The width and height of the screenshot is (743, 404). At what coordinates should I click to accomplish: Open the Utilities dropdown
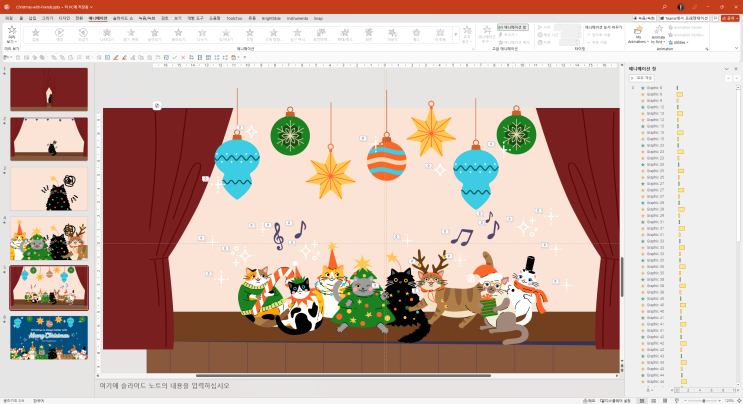tap(678, 42)
